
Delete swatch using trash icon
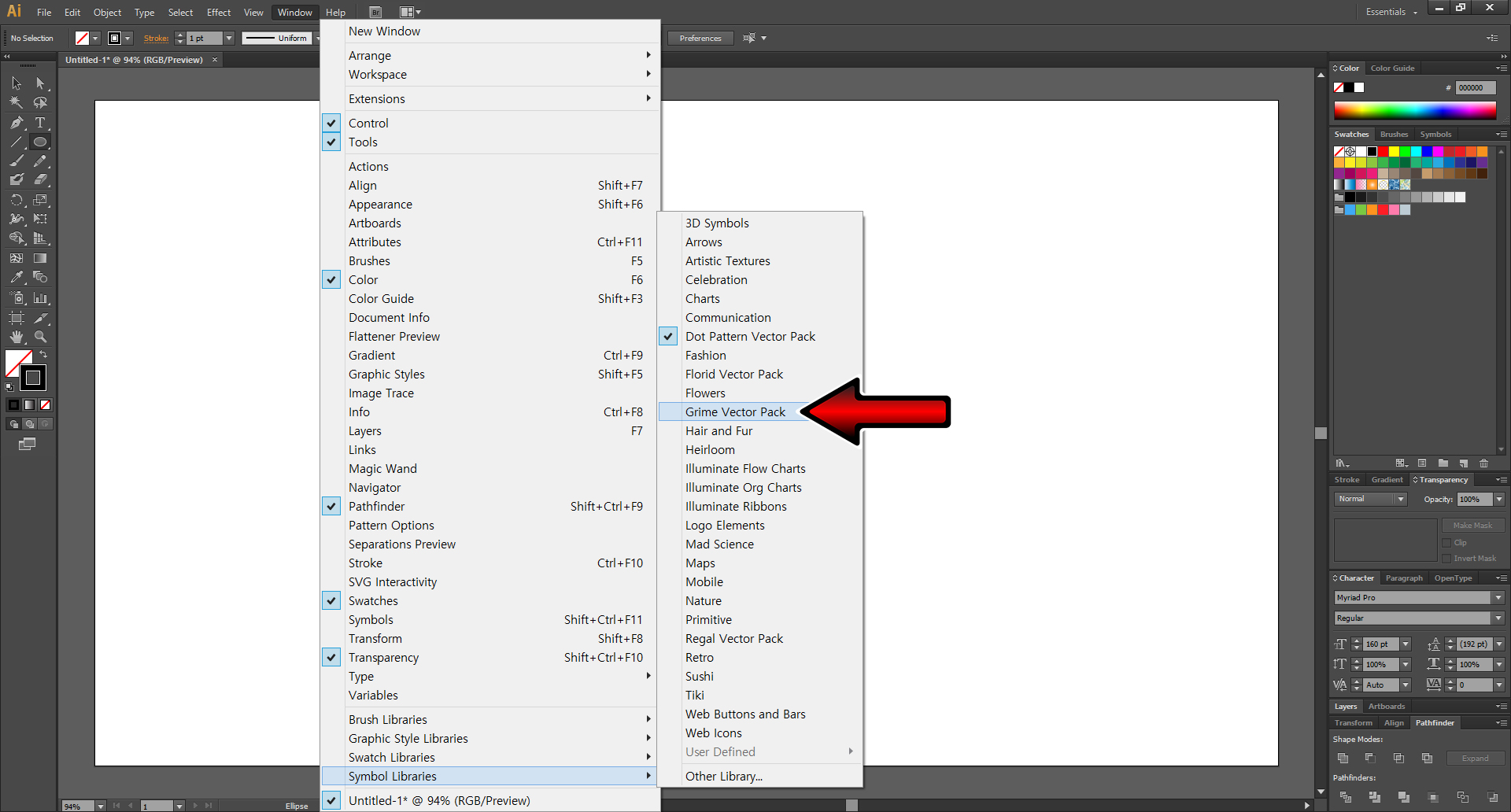tap(1483, 463)
